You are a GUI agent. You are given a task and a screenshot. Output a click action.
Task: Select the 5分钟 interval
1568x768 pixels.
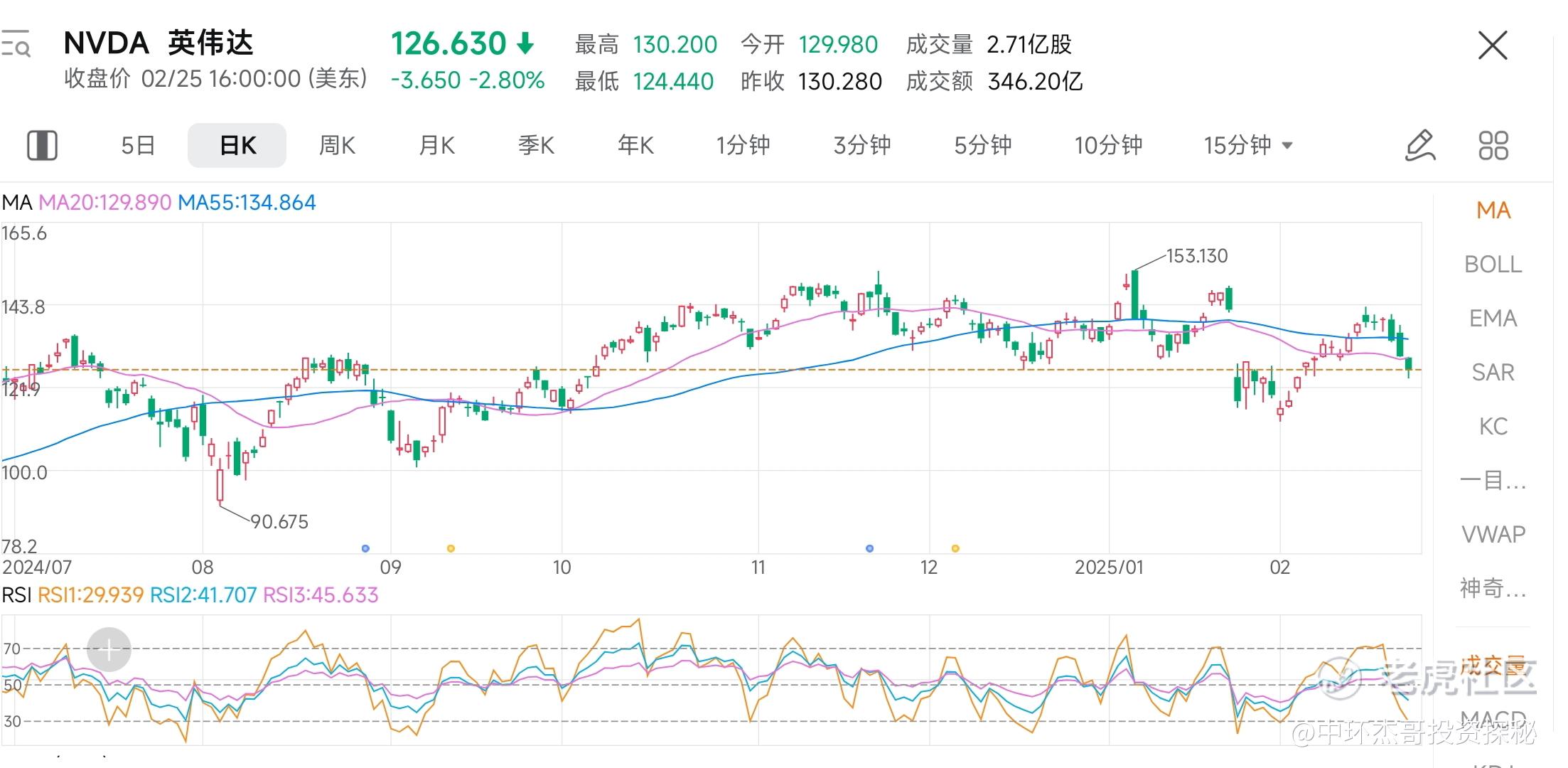(x=983, y=145)
